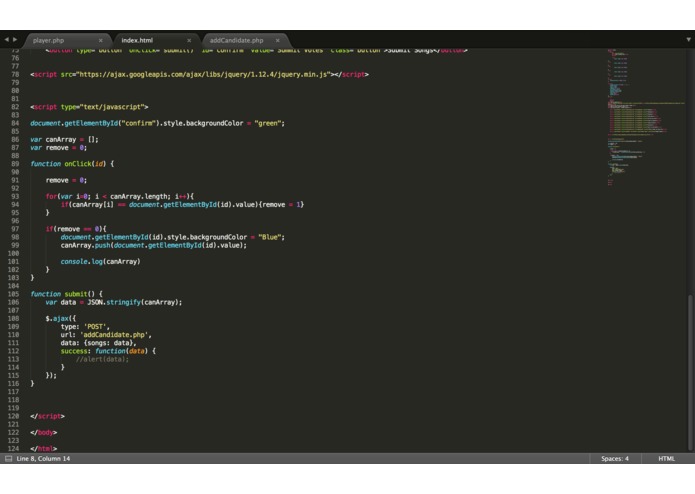The height and width of the screenshot is (494, 695).
Task: Close the addCandidate.php tab
Action: (x=277, y=40)
